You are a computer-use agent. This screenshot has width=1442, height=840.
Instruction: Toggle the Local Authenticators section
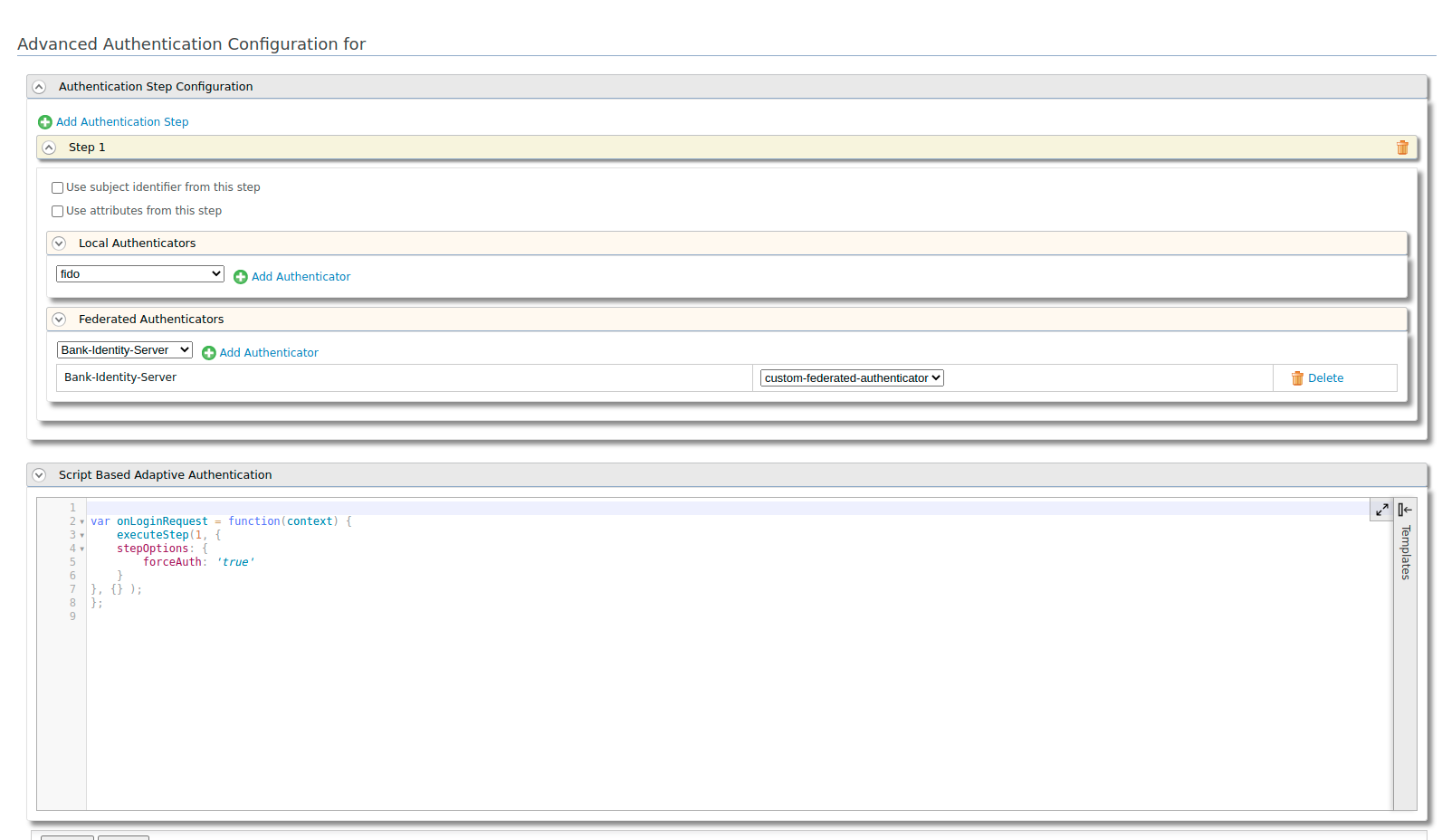tap(59, 243)
